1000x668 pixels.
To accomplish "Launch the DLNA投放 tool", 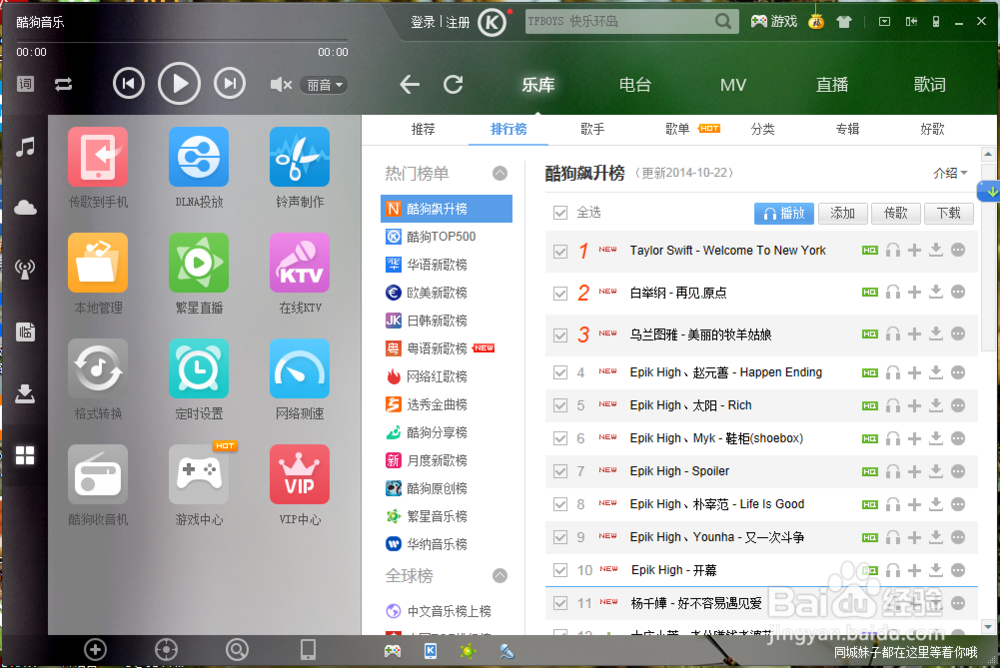I will (x=199, y=157).
